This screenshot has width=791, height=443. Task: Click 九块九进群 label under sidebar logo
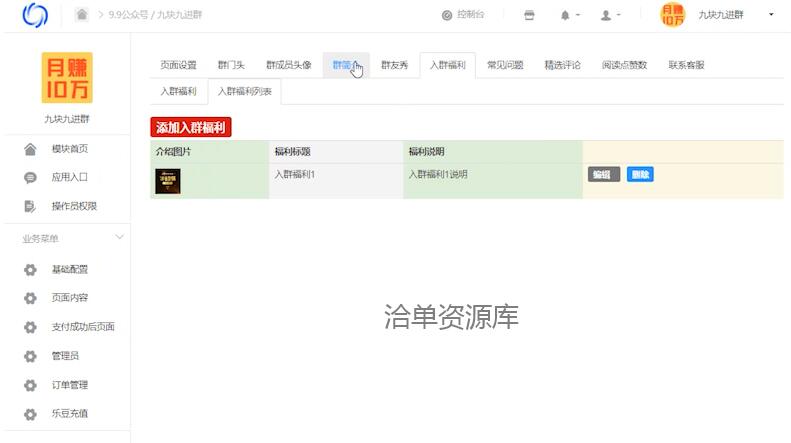point(67,119)
